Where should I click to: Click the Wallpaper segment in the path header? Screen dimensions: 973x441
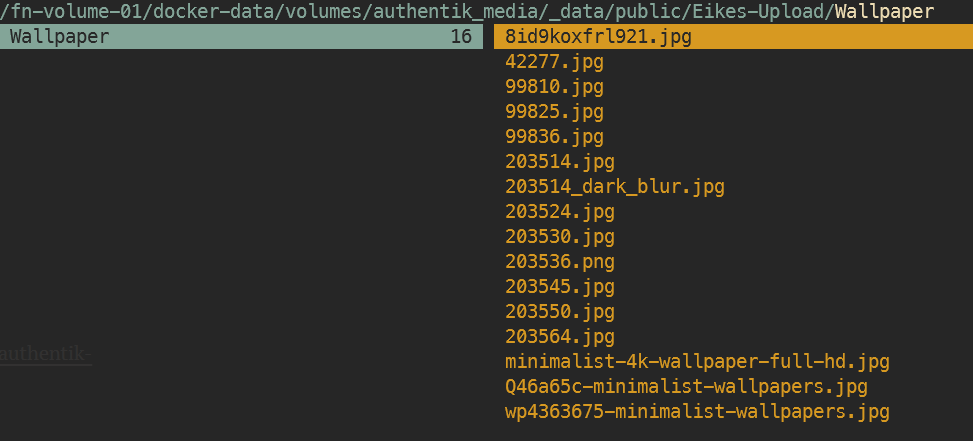884,11
